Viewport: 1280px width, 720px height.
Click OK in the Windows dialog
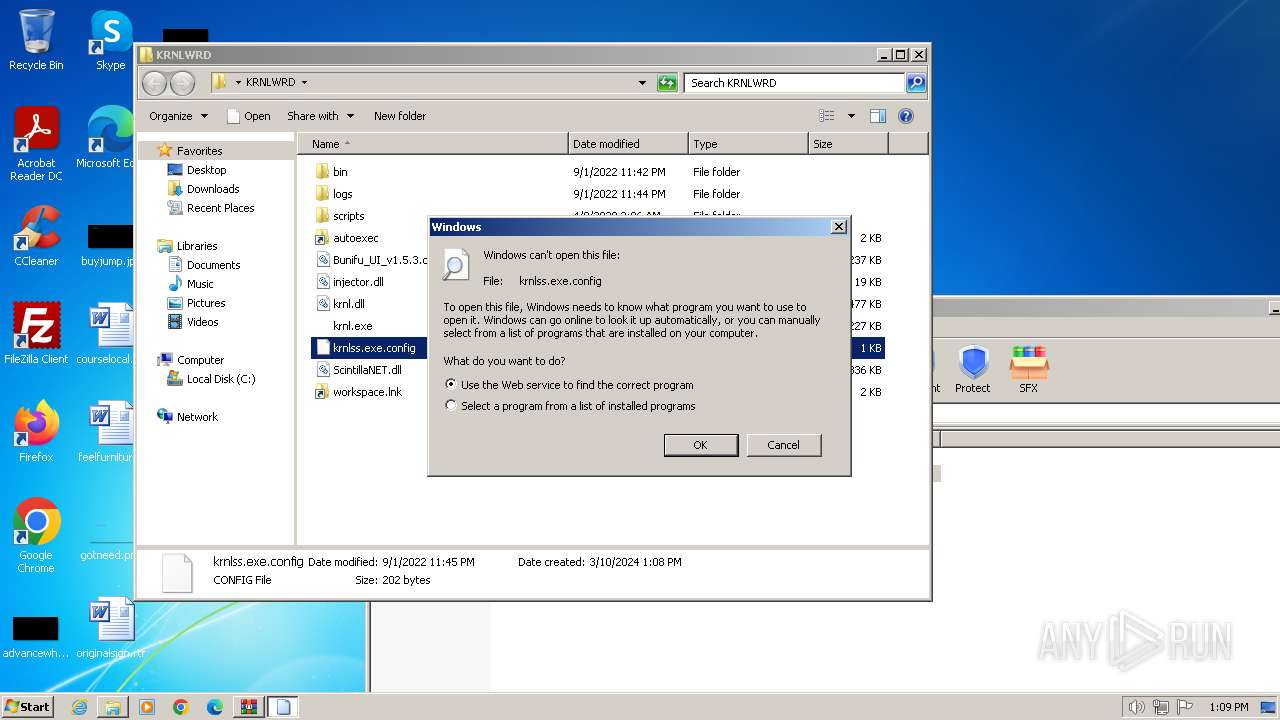point(701,445)
